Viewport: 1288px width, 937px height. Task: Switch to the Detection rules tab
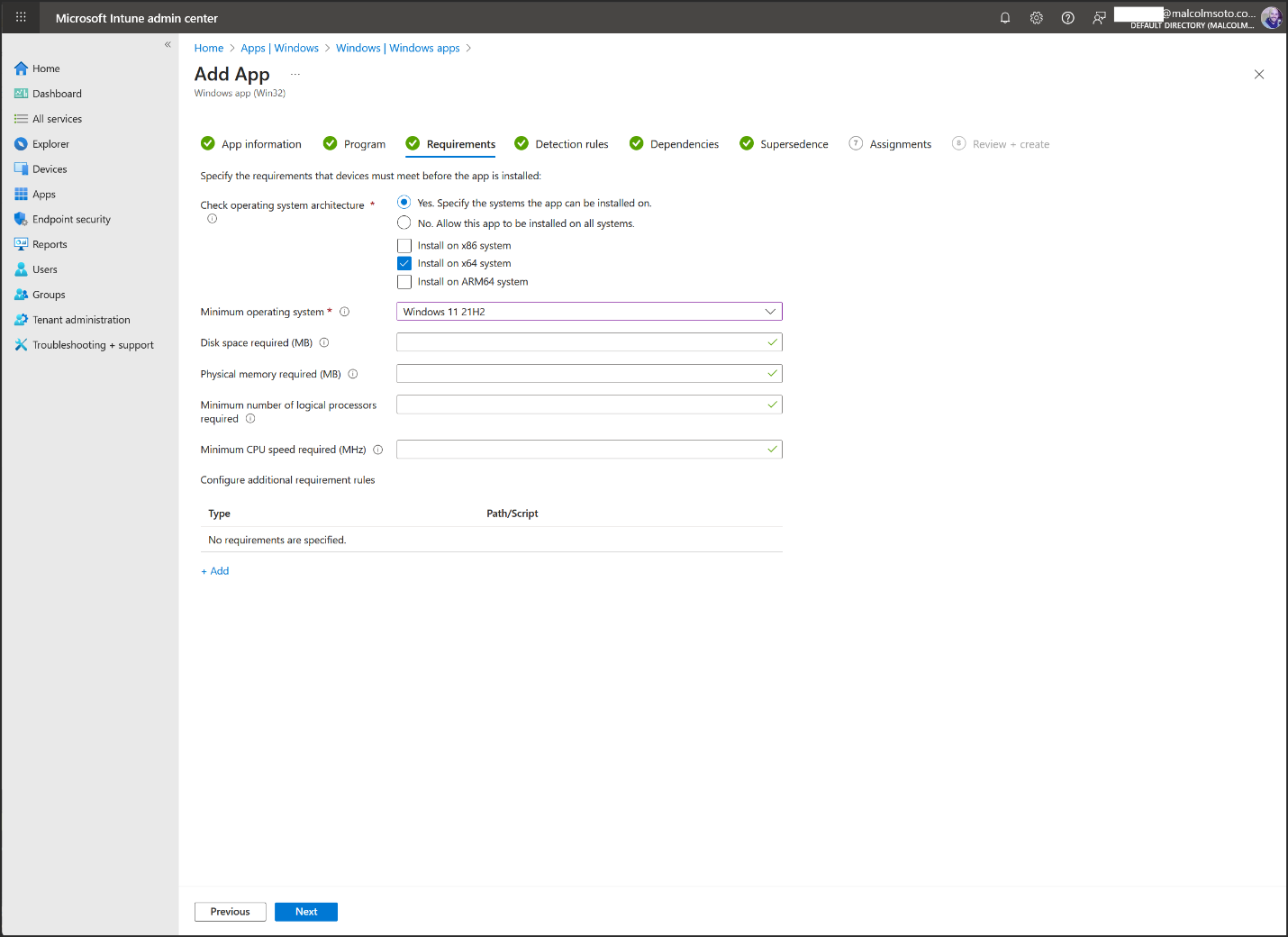click(x=570, y=143)
